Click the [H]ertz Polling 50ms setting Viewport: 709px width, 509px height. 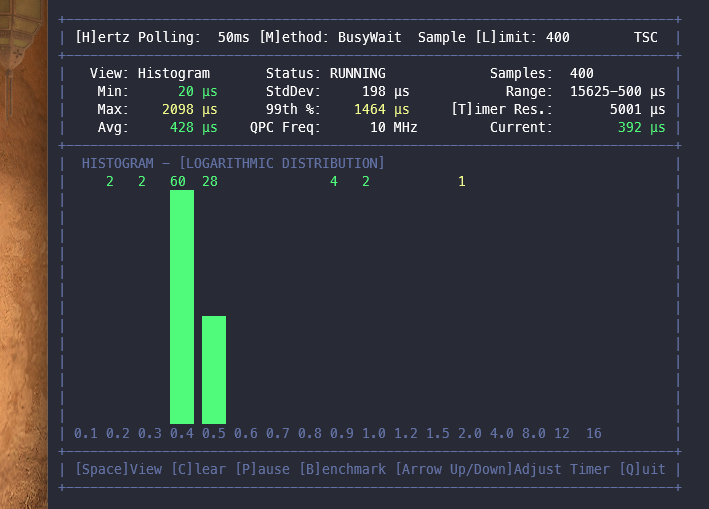click(x=162, y=38)
